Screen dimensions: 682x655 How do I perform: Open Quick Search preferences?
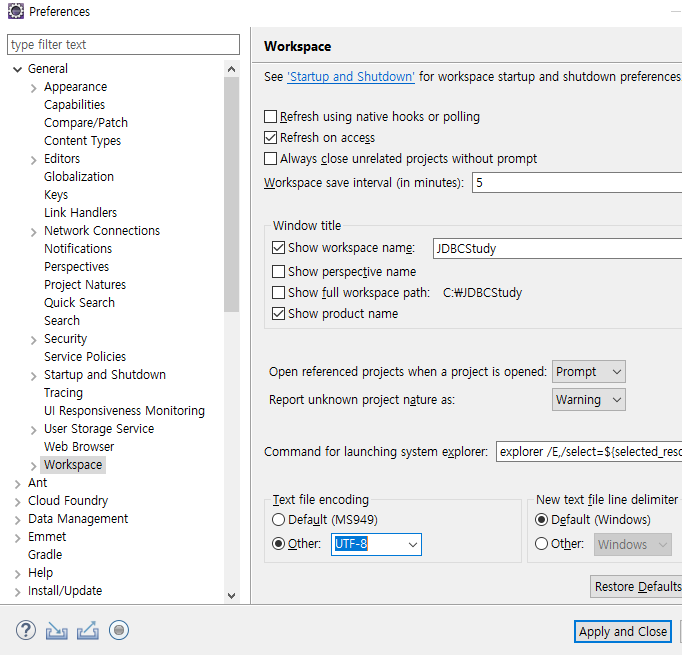click(80, 302)
